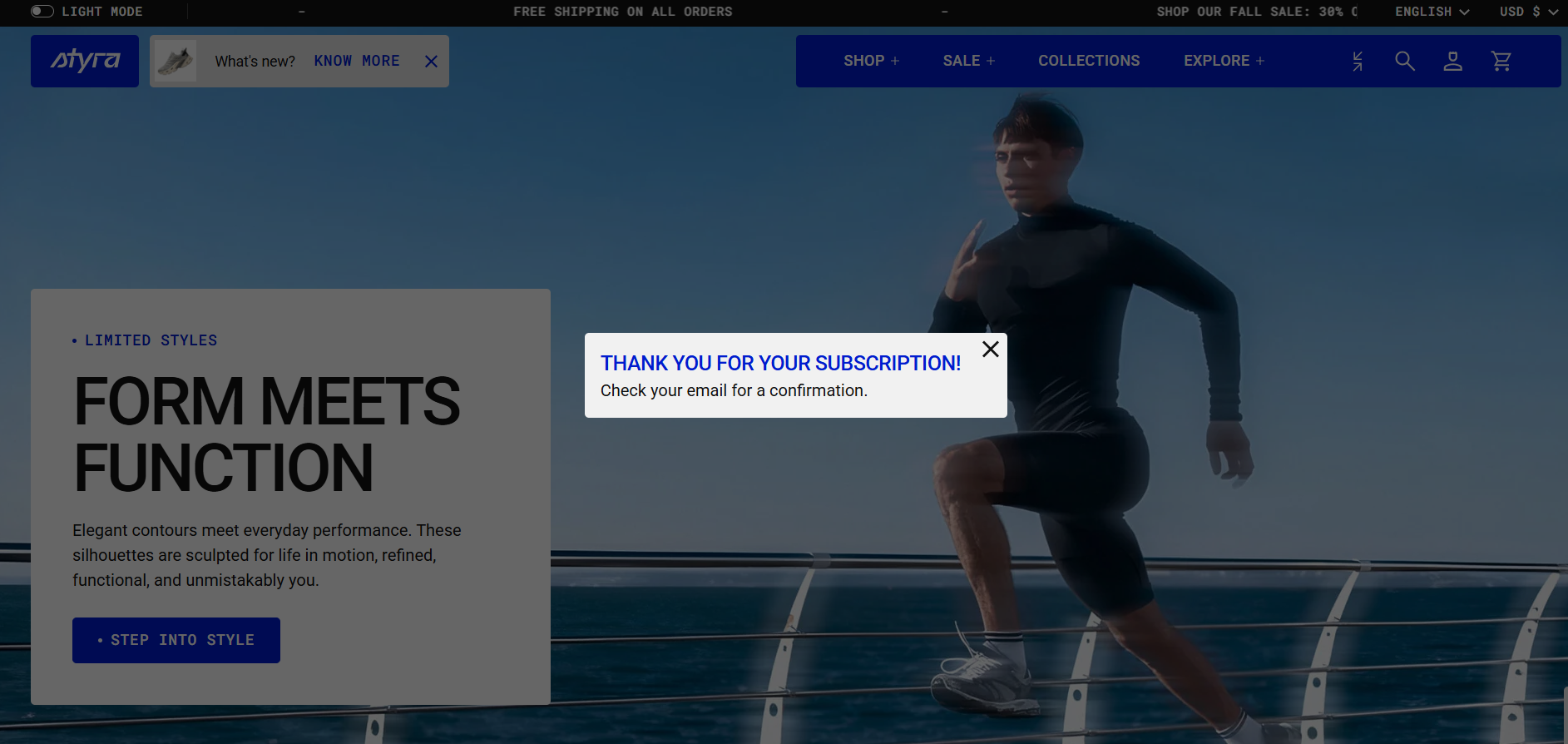Screen dimensions: 1568x744
Task: Expand the Explore menu
Action: pyautogui.click(x=1224, y=61)
